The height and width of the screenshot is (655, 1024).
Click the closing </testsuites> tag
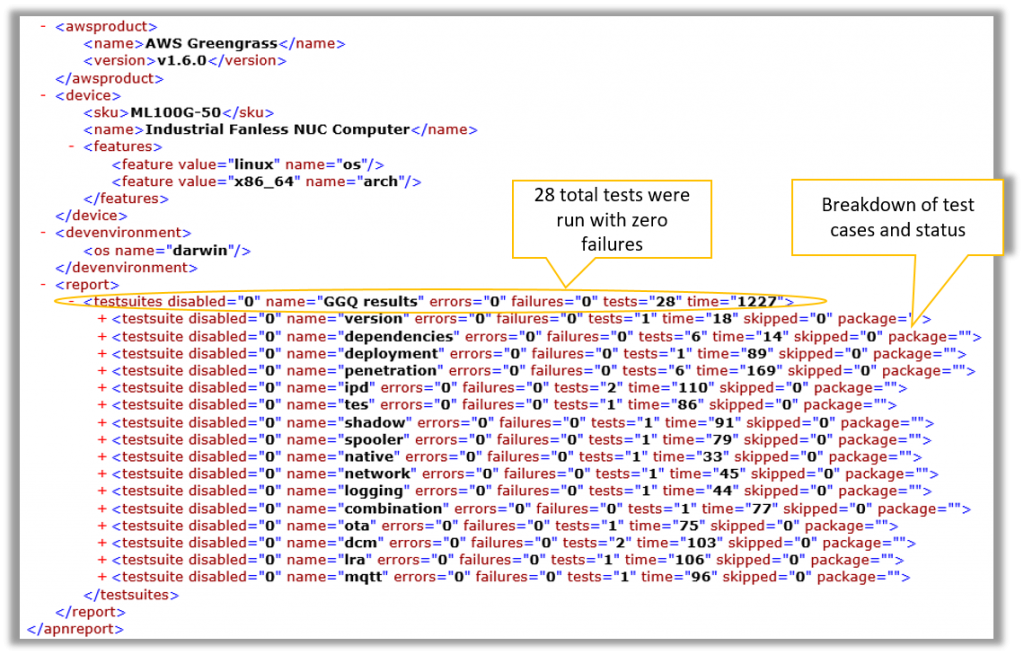tap(131, 596)
